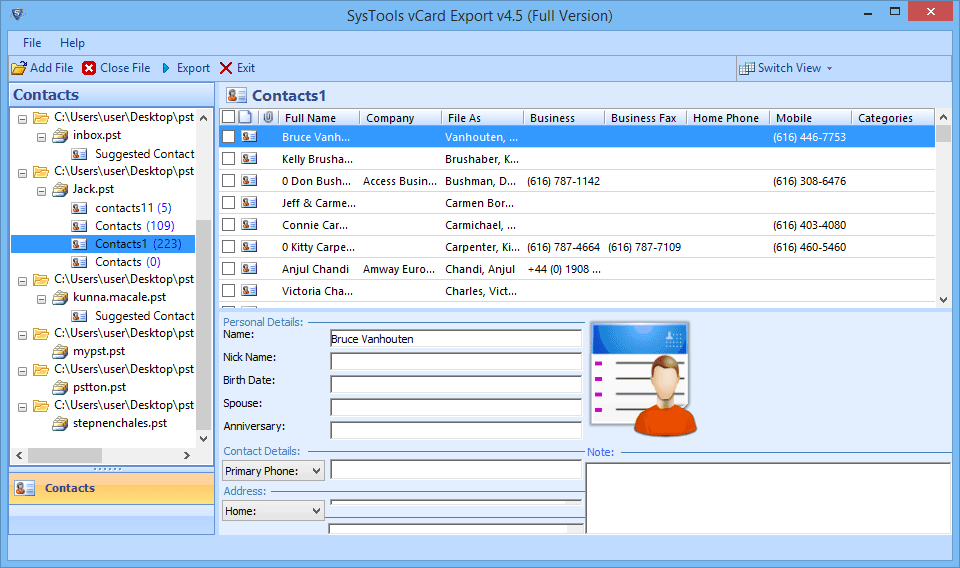Check the box for Kelly Brushaber
Viewport: 960px width, 568px height.
pos(228,159)
